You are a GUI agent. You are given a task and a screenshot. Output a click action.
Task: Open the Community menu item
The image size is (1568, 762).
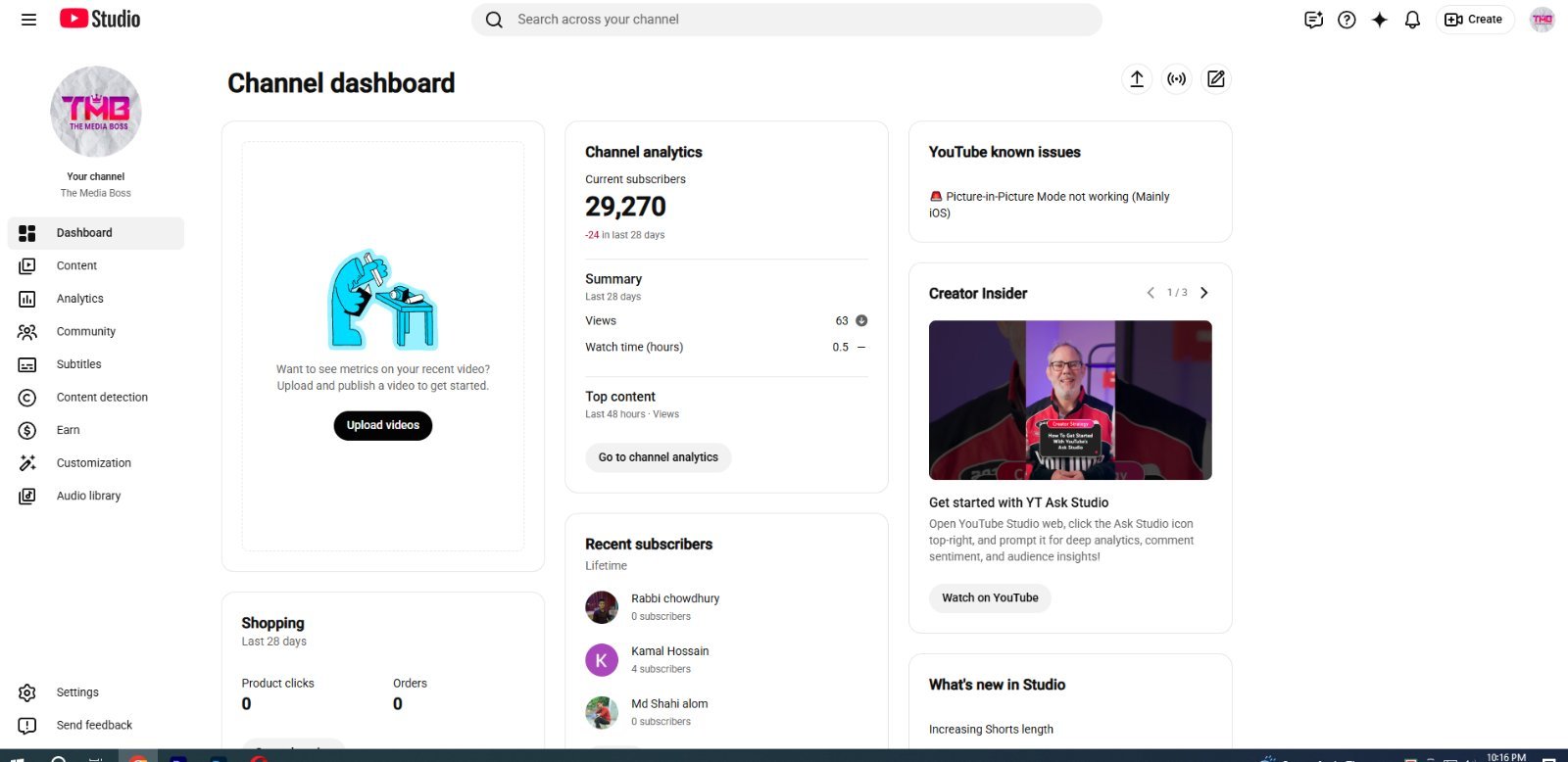tap(96, 332)
